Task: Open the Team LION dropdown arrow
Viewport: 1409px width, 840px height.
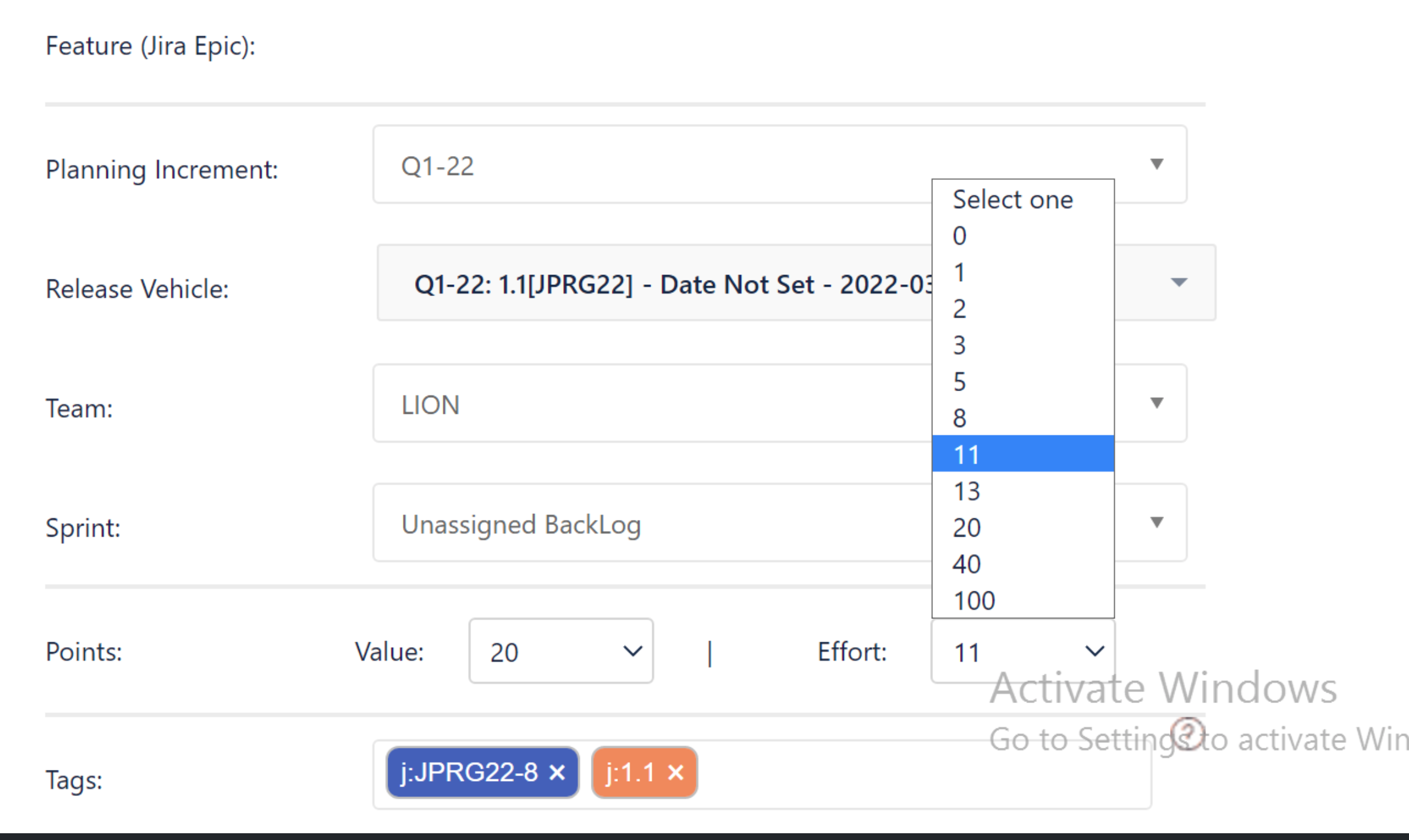Action: [1157, 403]
